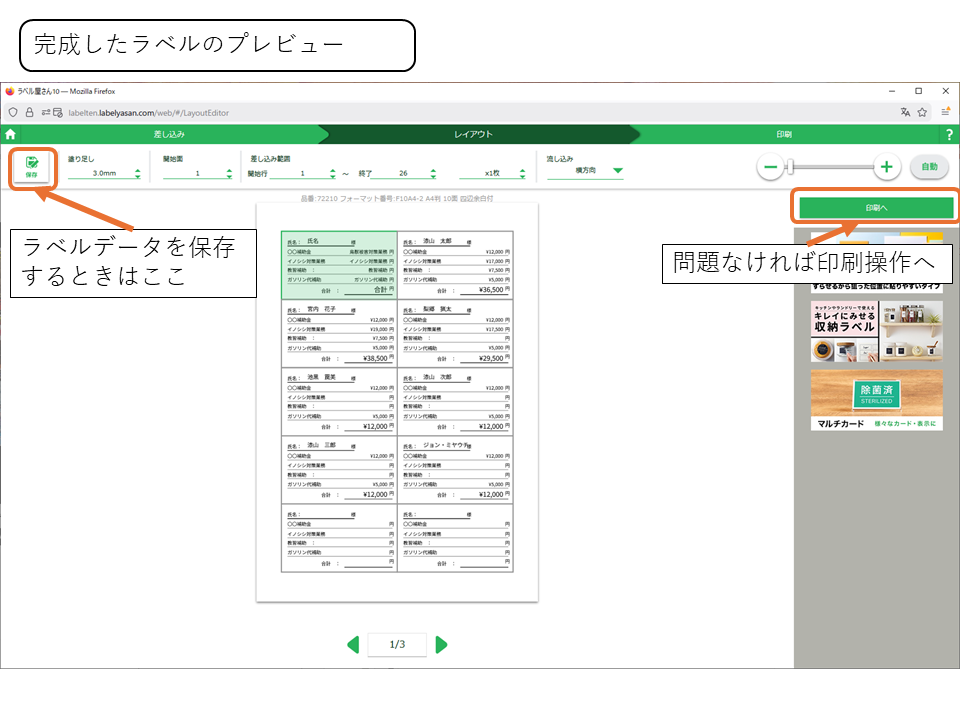This screenshot has width=960, height=720.
Task: Go to home via house icon
Action: point(11,134)
